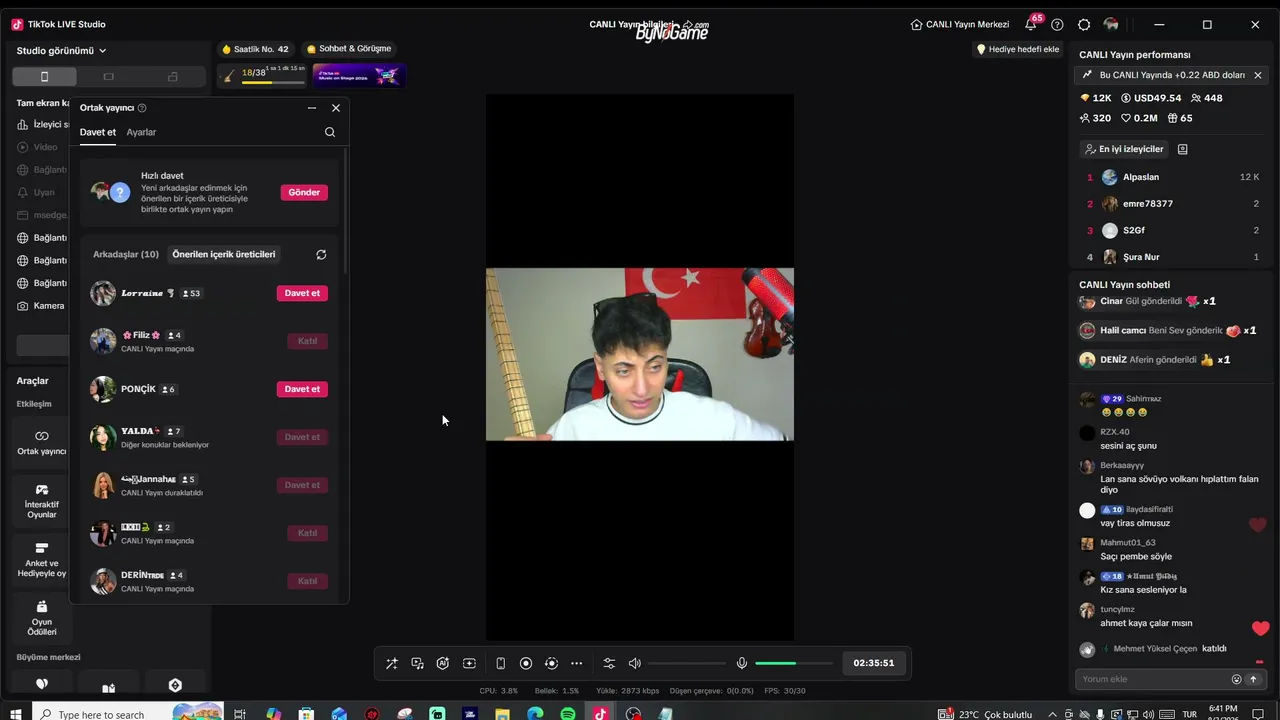The image size is (1280, 720).
Task: Open the effects magic wand tool
Action: click(392, 663)
